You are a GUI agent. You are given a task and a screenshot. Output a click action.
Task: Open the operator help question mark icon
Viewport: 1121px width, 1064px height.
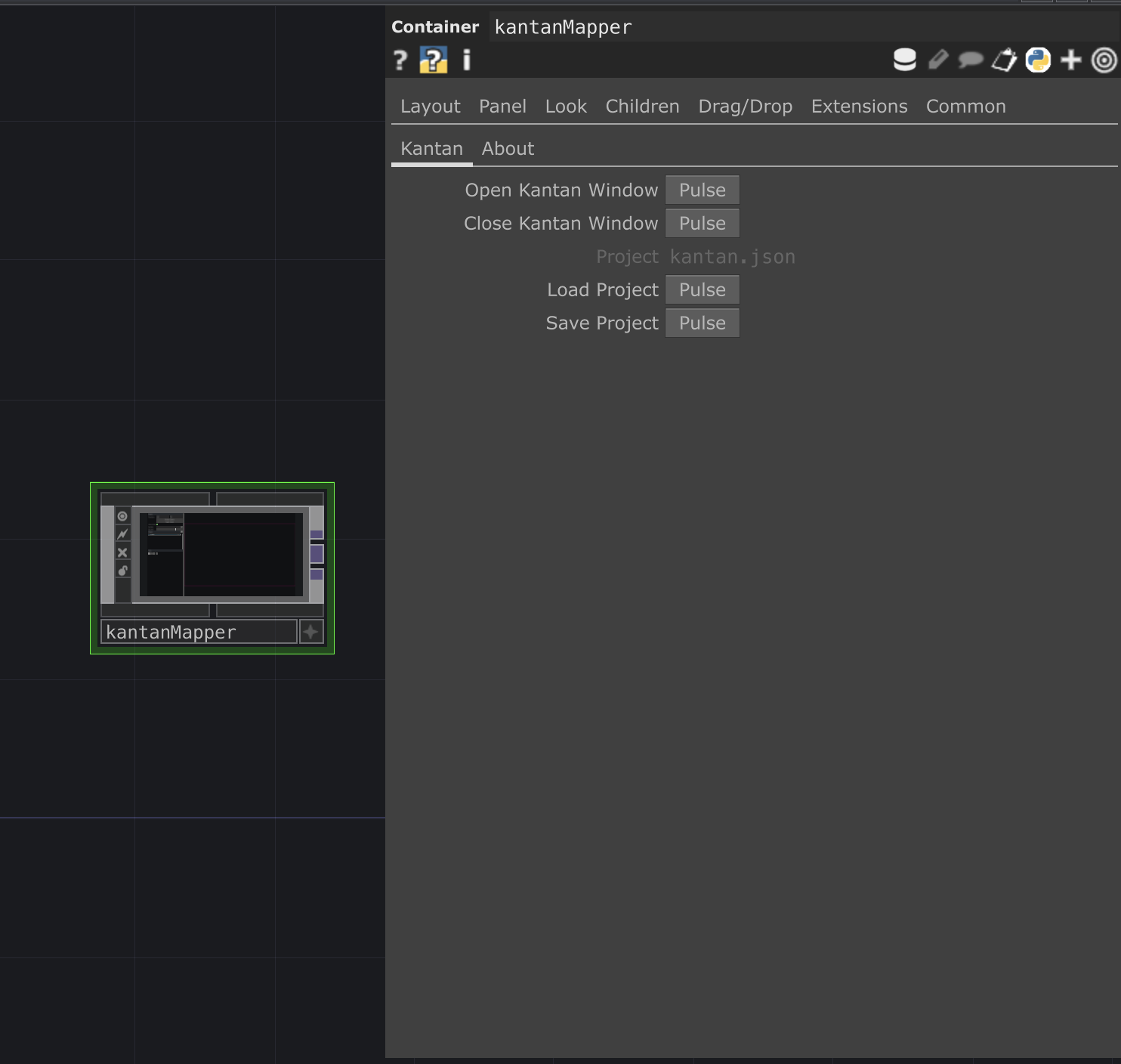(x=400, y=60)
